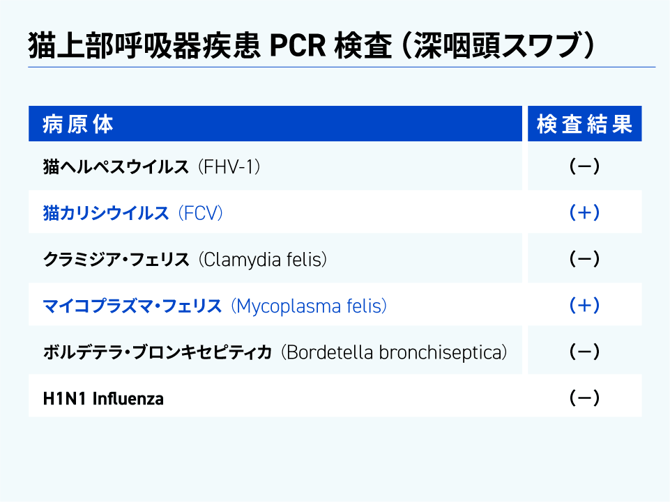Click the 検査結果 column header
This screenshot has width=670, height=502.
click(584, 124)
